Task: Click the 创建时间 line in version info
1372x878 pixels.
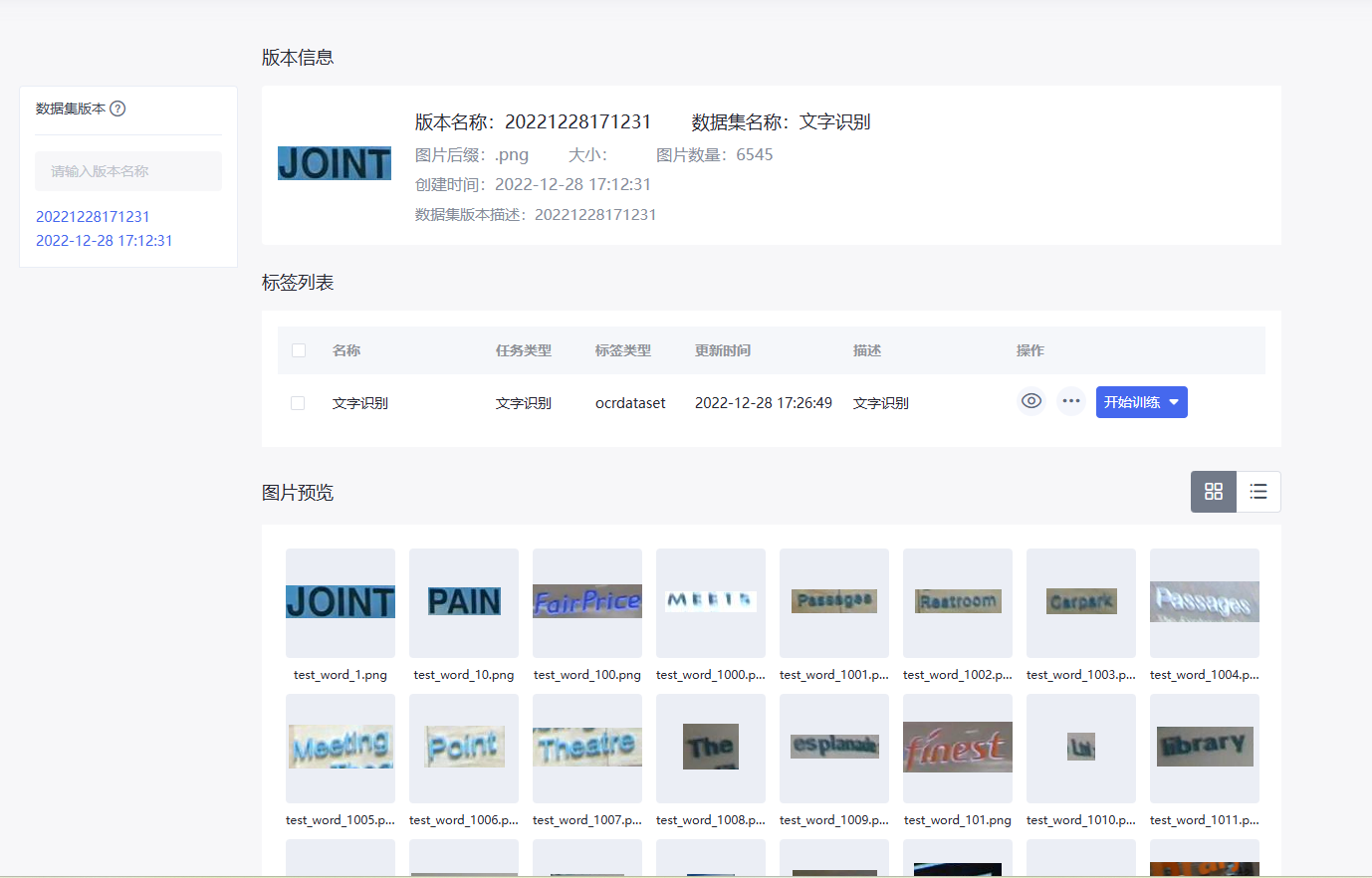Action: pyautogui.click(x=533, y=184)
